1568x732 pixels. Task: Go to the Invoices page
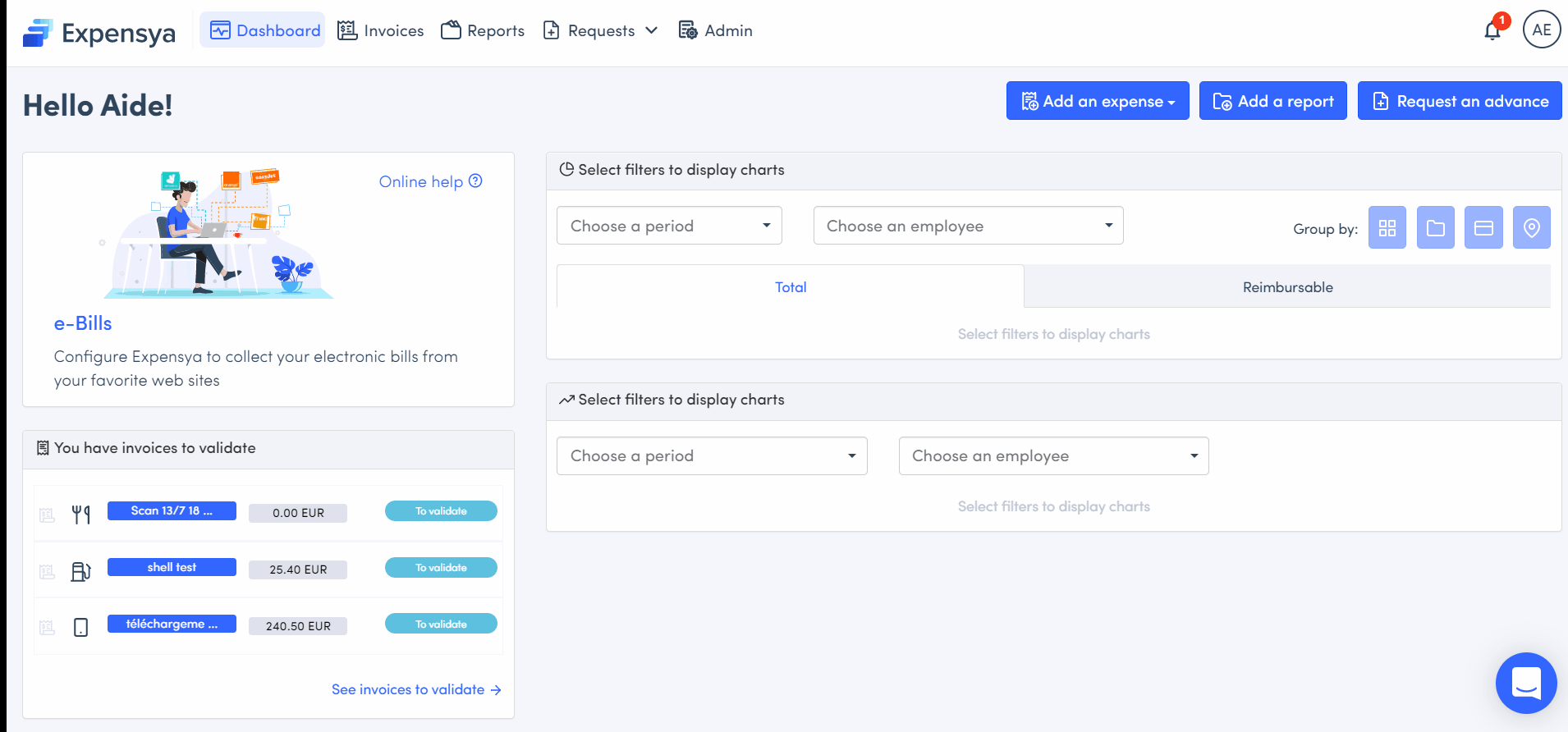coord(381,31)
